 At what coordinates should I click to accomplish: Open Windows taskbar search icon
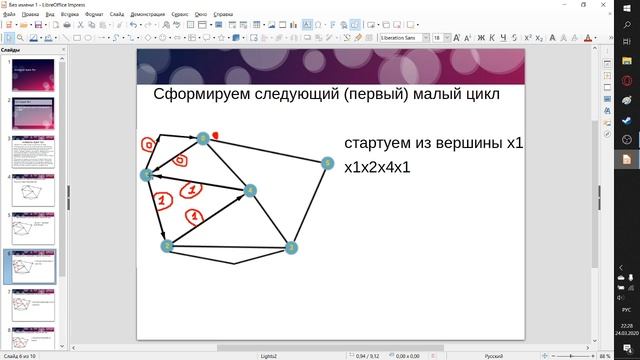point(627,25)
